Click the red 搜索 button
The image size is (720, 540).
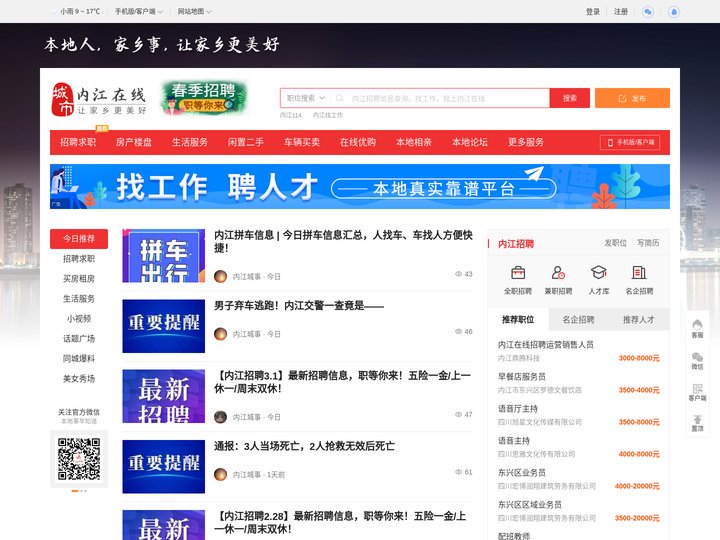pos(569,98)
